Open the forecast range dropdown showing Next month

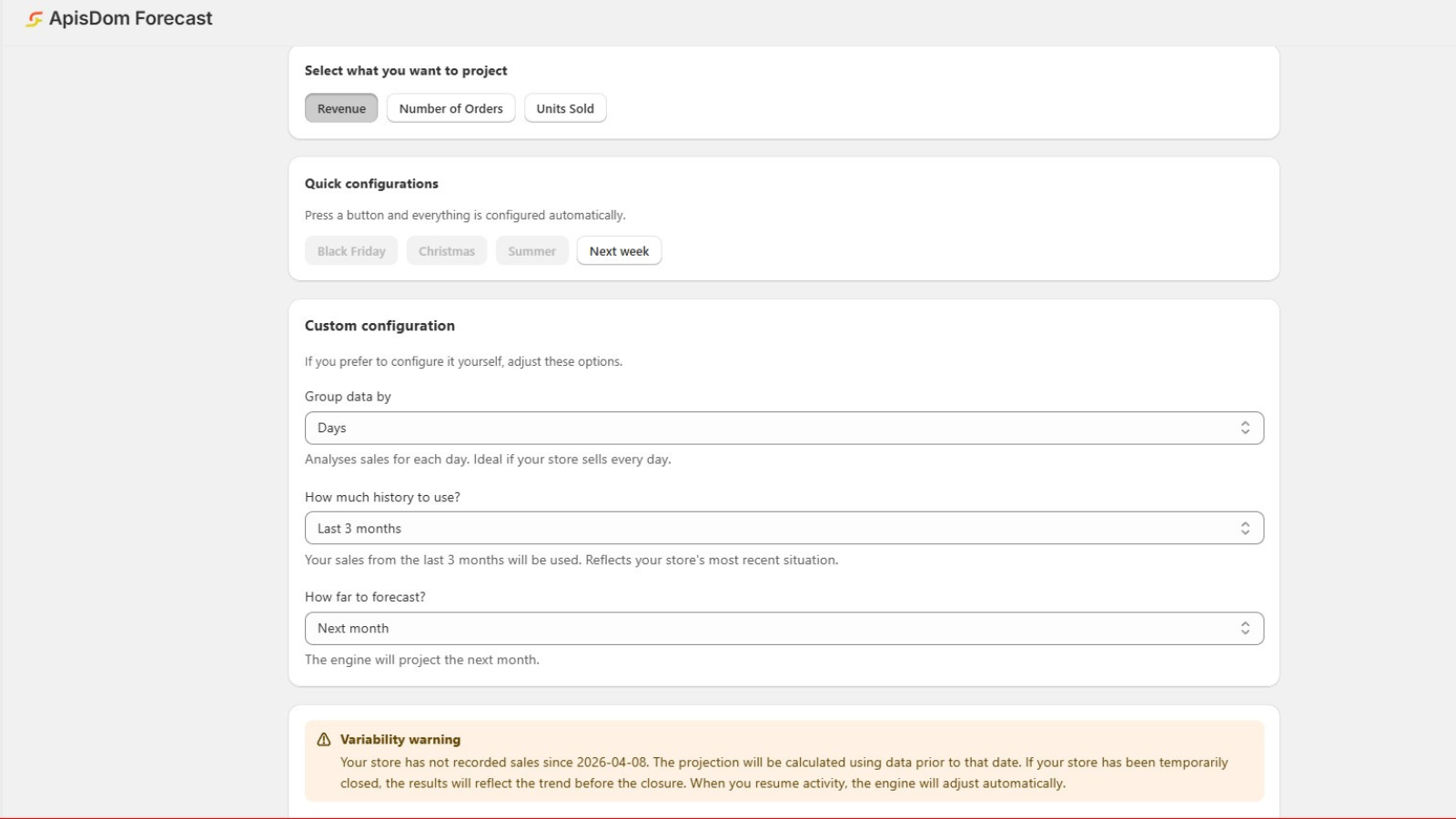[x=784, y=628]
